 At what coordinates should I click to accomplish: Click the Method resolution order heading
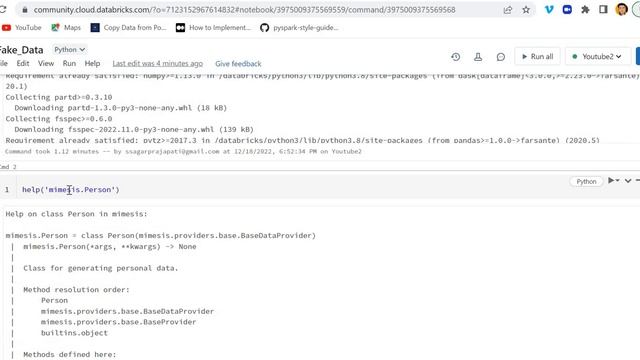[x=76, y=290]
